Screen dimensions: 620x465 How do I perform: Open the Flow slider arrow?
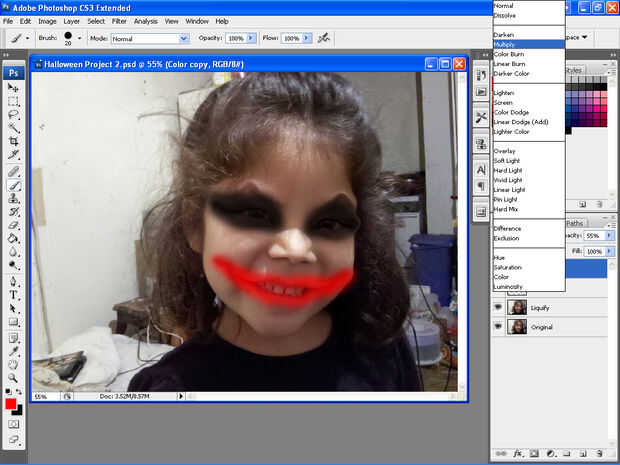click(307, 38)
